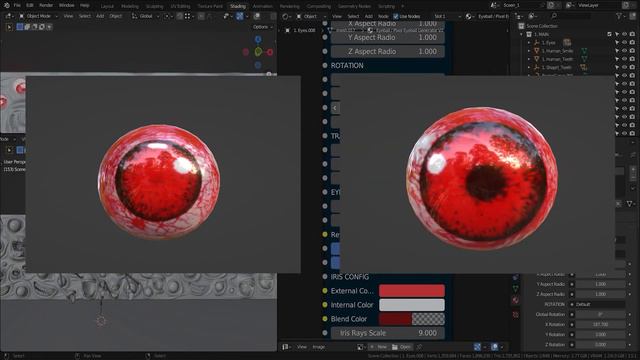Click the blue Z axis gizmo

click(258, 40)
